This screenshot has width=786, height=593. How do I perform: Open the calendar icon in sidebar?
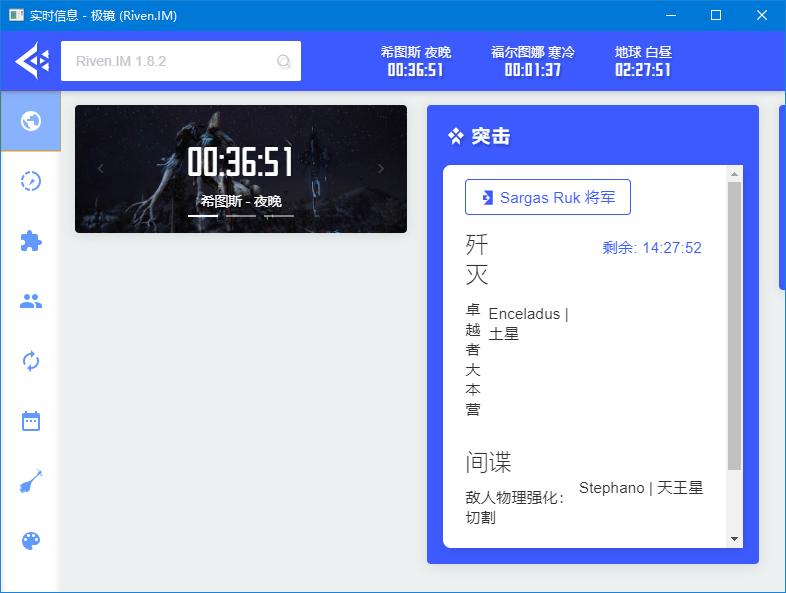click(x=31, y=421)
